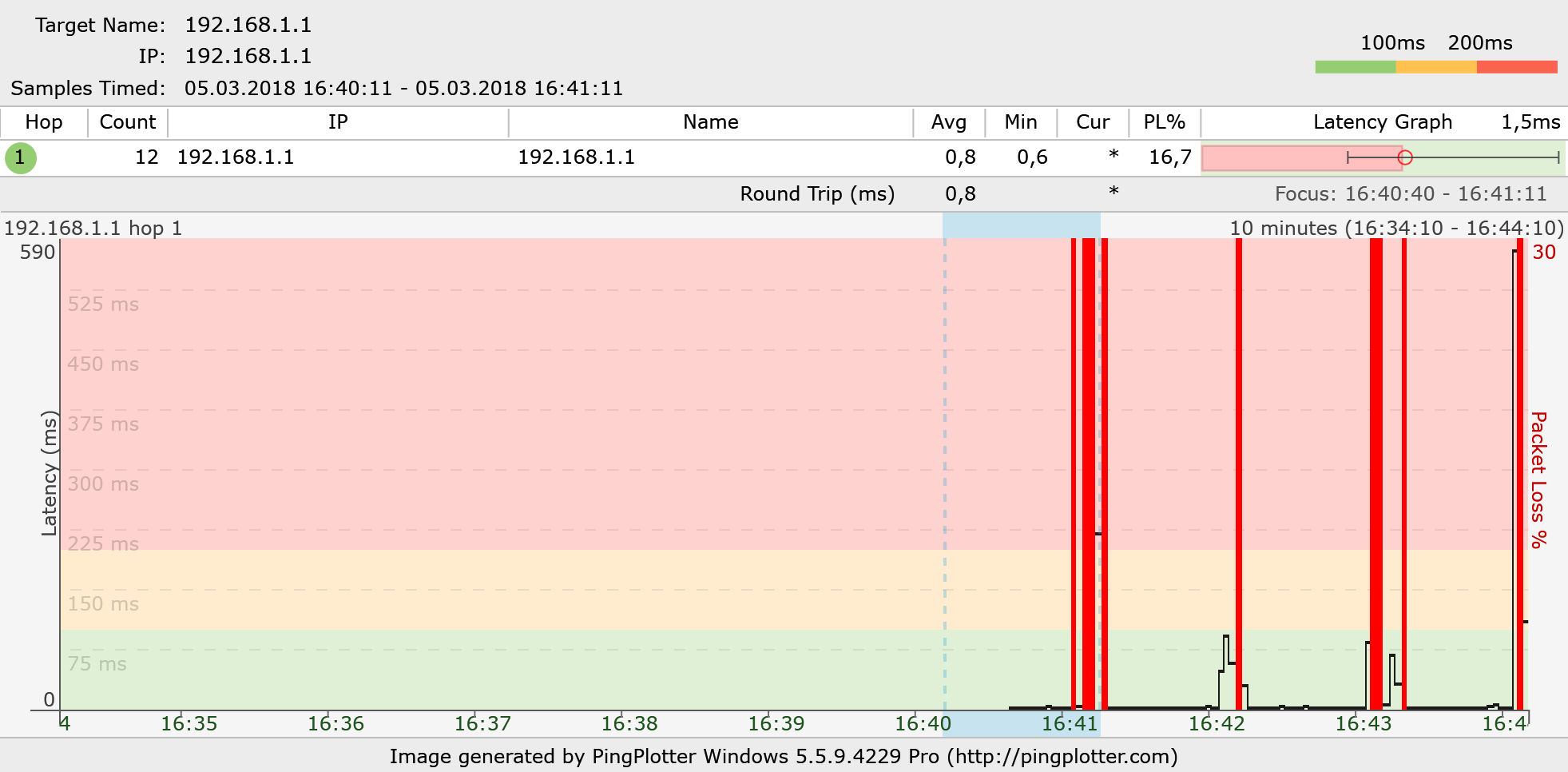The width and height of the screenshot is (1568, 772).
Task: Click the green 100ms legend color bar
Action: click(1355, 67)
